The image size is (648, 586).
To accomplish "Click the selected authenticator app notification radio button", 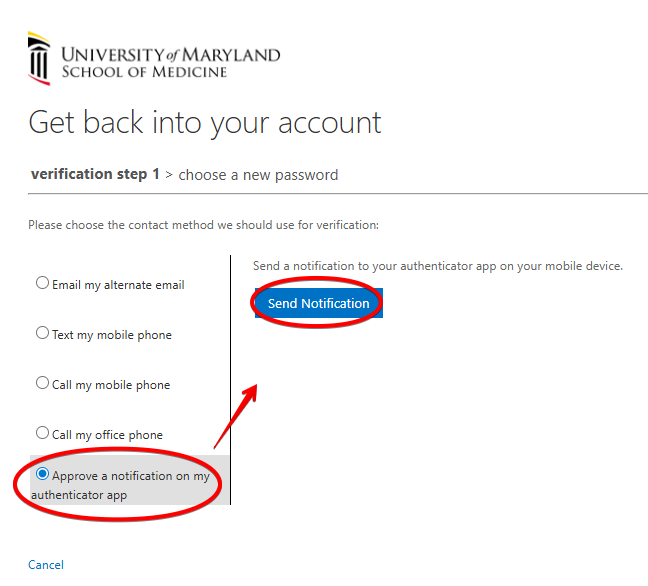I will (x=43, y=474).
